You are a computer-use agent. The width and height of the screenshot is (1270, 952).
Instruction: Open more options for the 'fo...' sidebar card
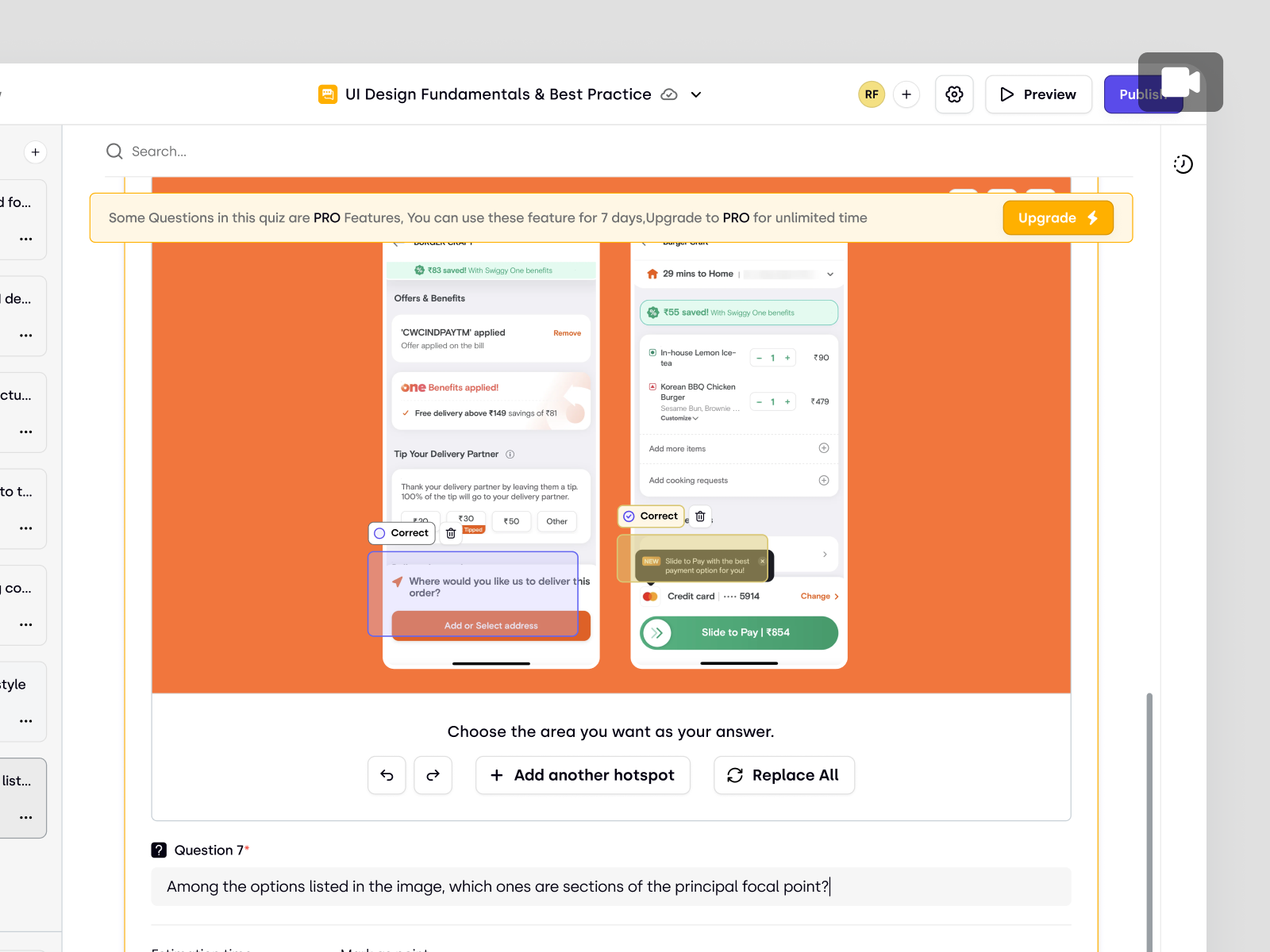(x=26, y=239)
